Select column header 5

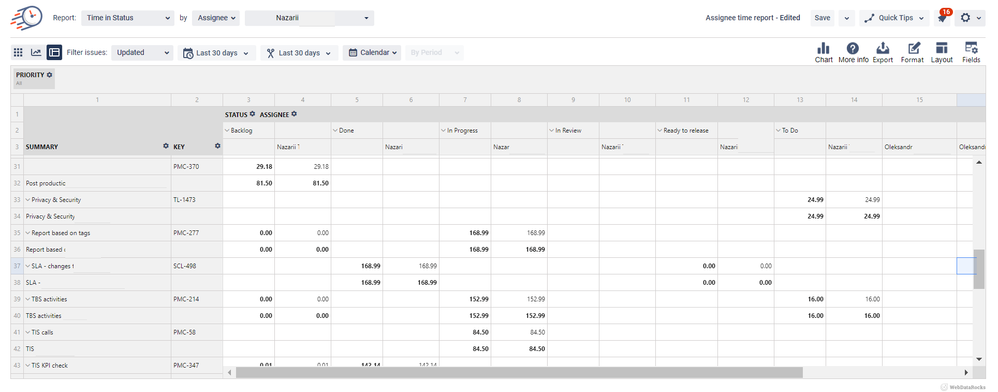(356, 100)
